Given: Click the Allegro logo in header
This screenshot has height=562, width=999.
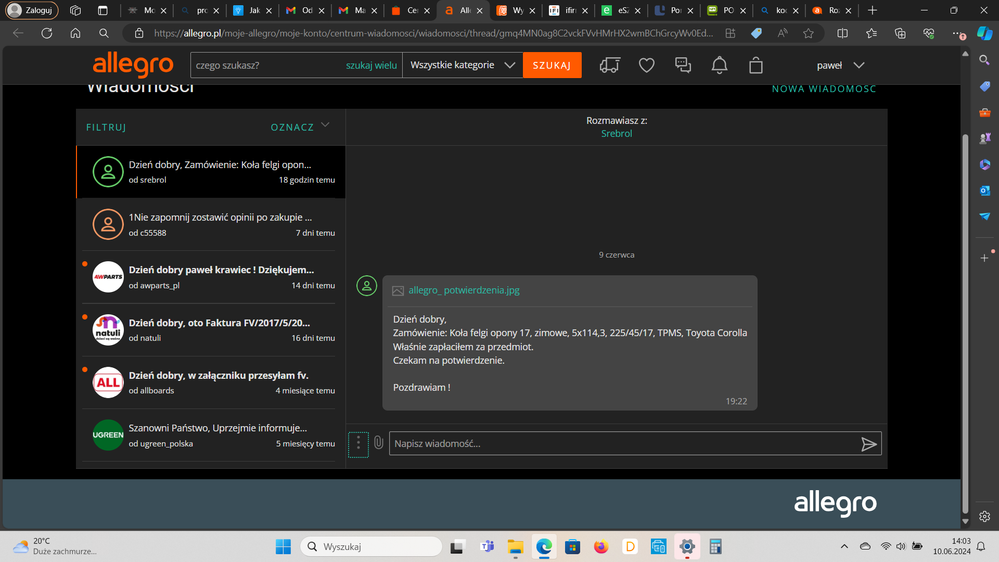Looking at the screenshot, I should pyautogui.click(x=133, y=65).
